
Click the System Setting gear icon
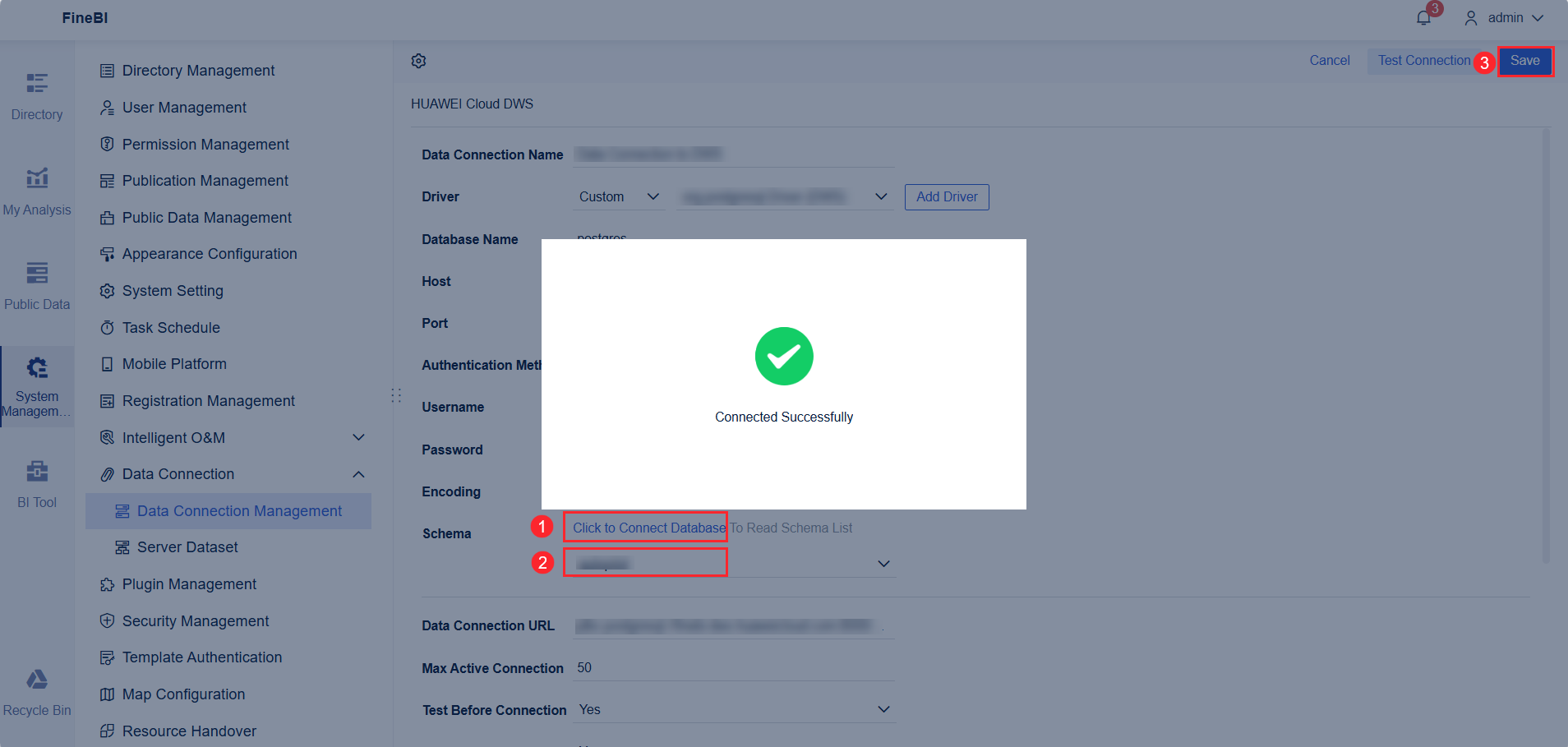tap(107, 291)
